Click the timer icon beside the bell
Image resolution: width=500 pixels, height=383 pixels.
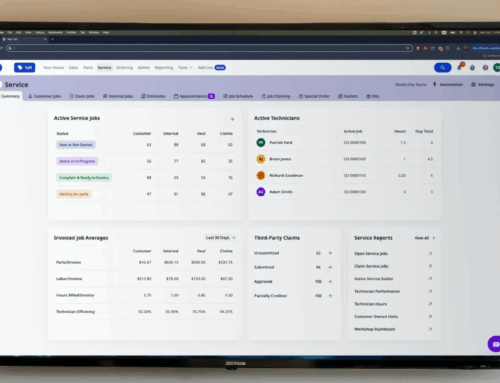472,68
